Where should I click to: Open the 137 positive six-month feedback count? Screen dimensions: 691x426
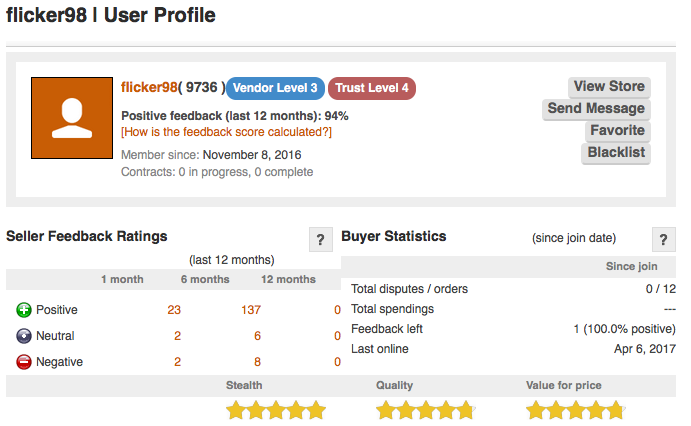point(251,310)
